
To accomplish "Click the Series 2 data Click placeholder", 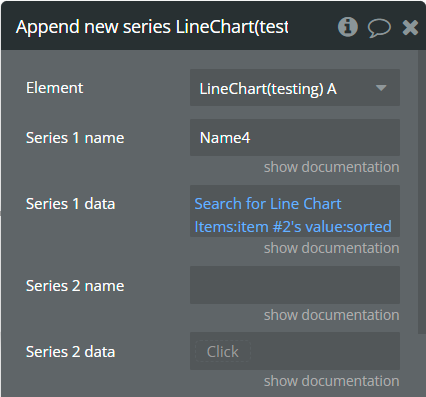I will pos(223,351).
